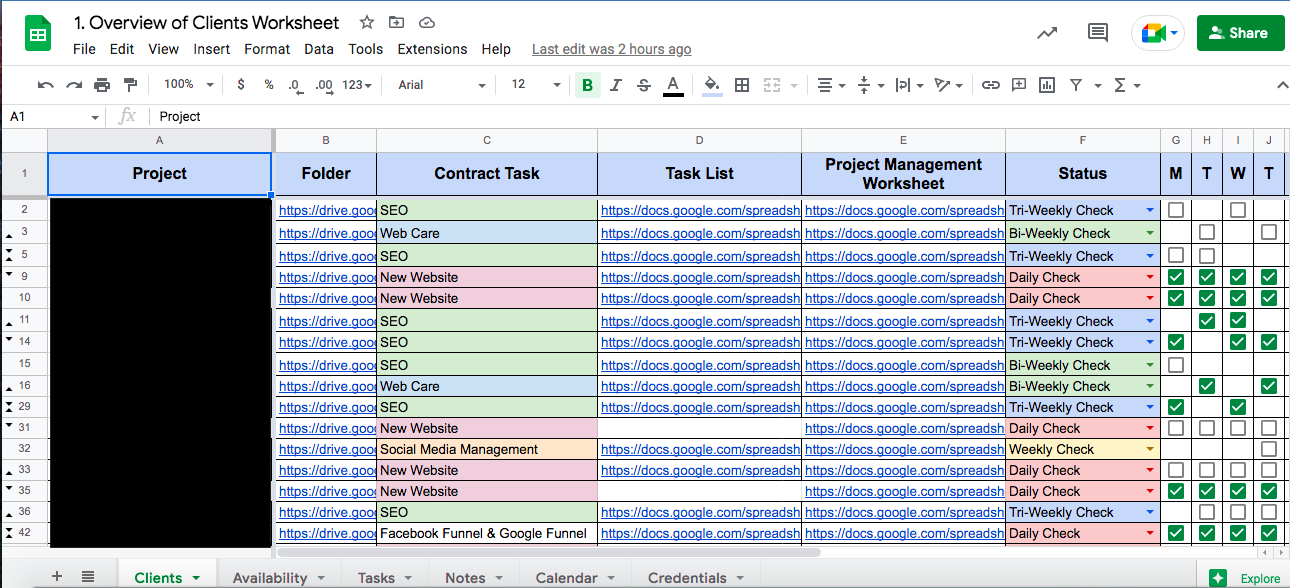Image resolution: width=1290 pixels, height=588 pixels.
Task: Open Google Meet call icon
Action: pos(1158,33)
